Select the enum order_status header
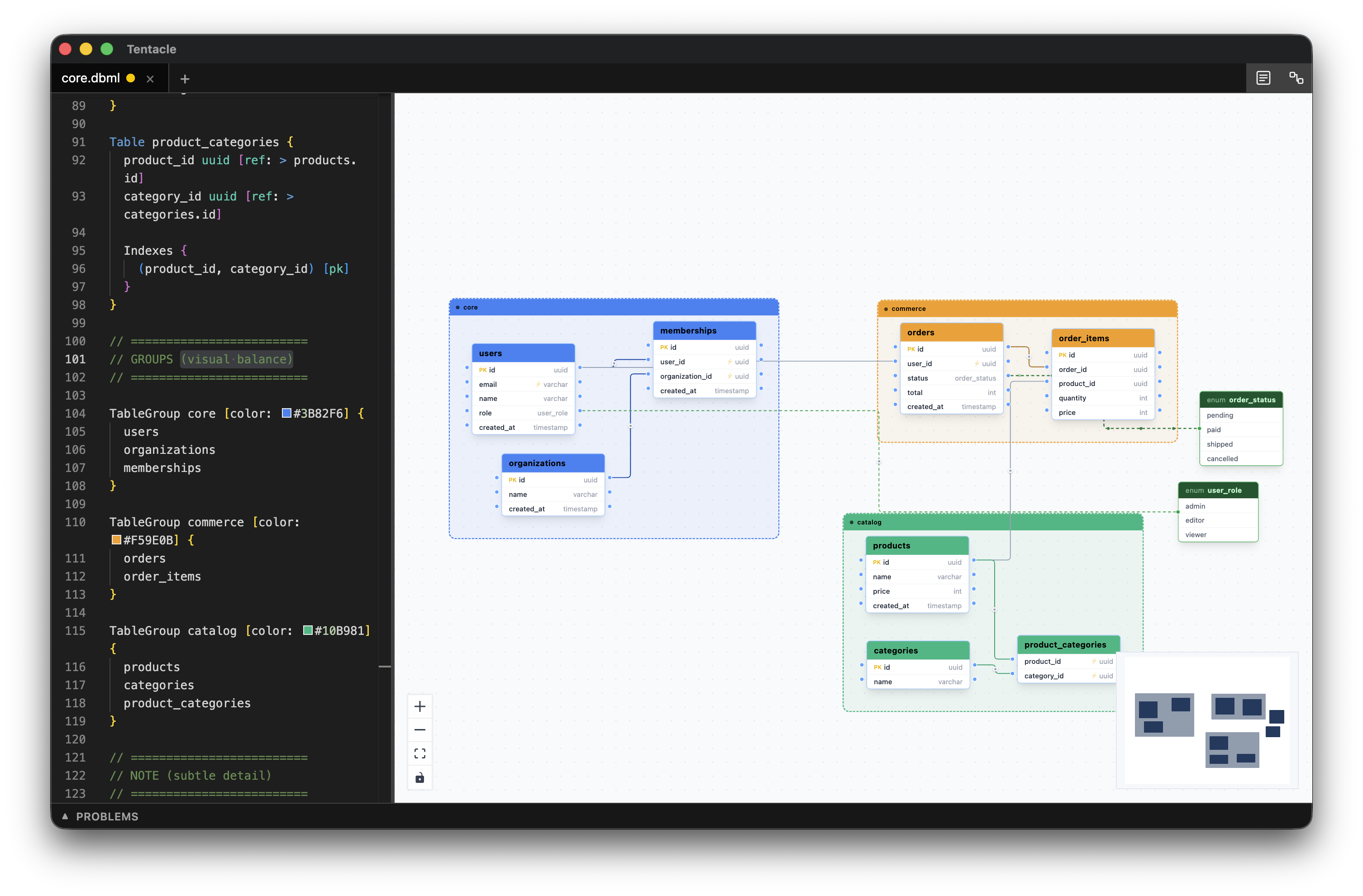 coord(1240,400)
